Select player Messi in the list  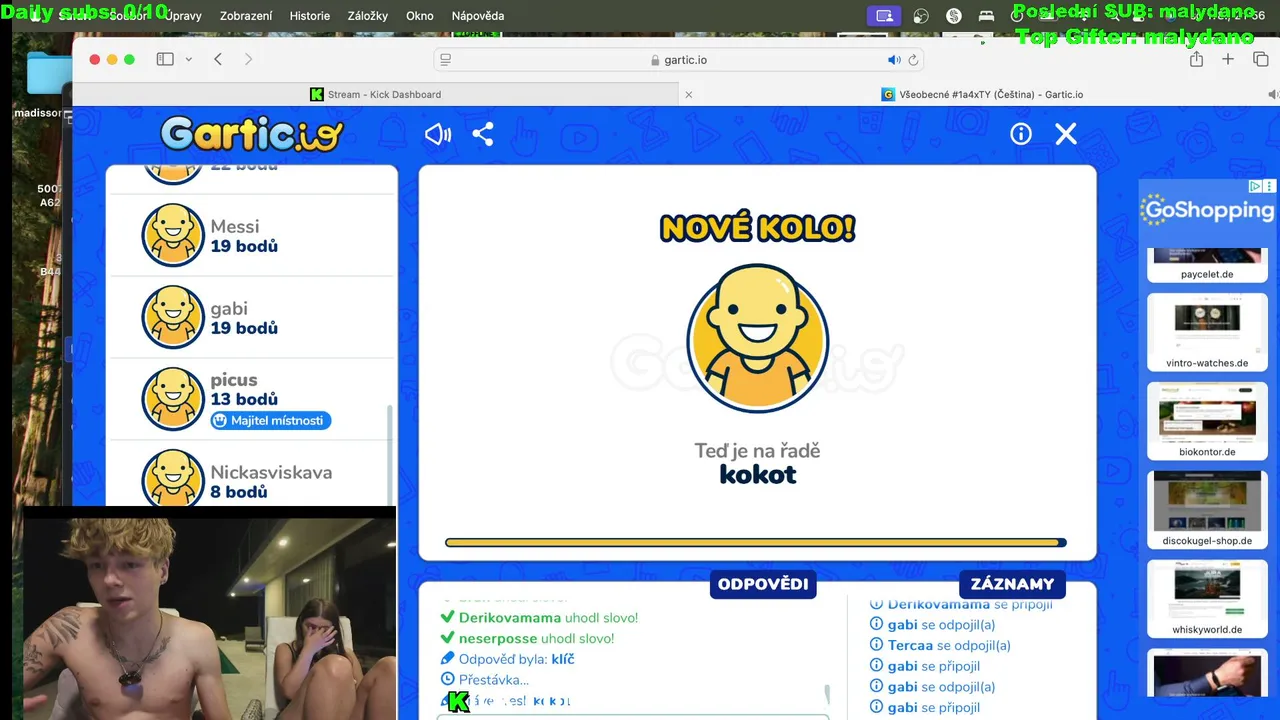(x=252, y=235)
